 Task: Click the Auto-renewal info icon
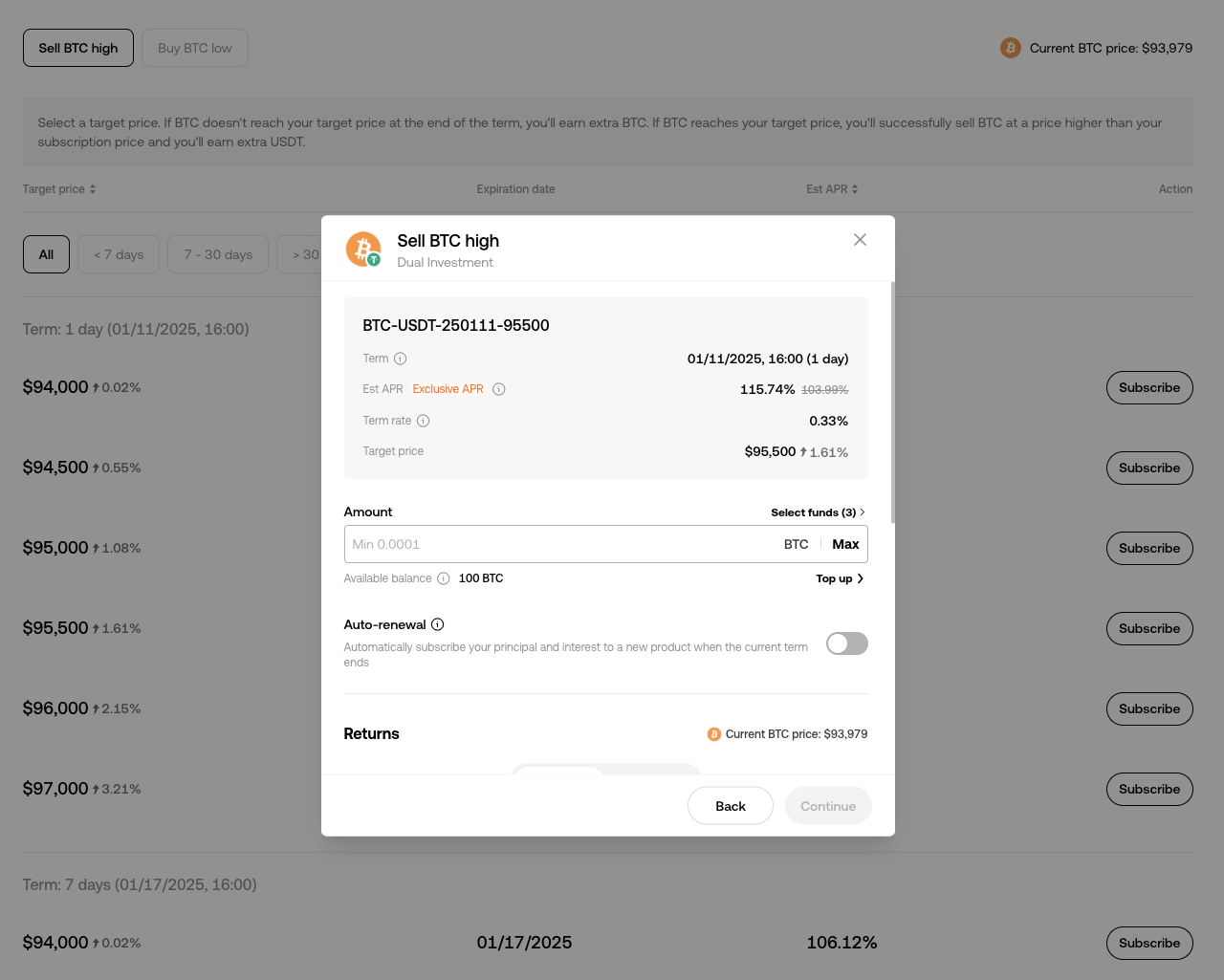pos(437,623)
